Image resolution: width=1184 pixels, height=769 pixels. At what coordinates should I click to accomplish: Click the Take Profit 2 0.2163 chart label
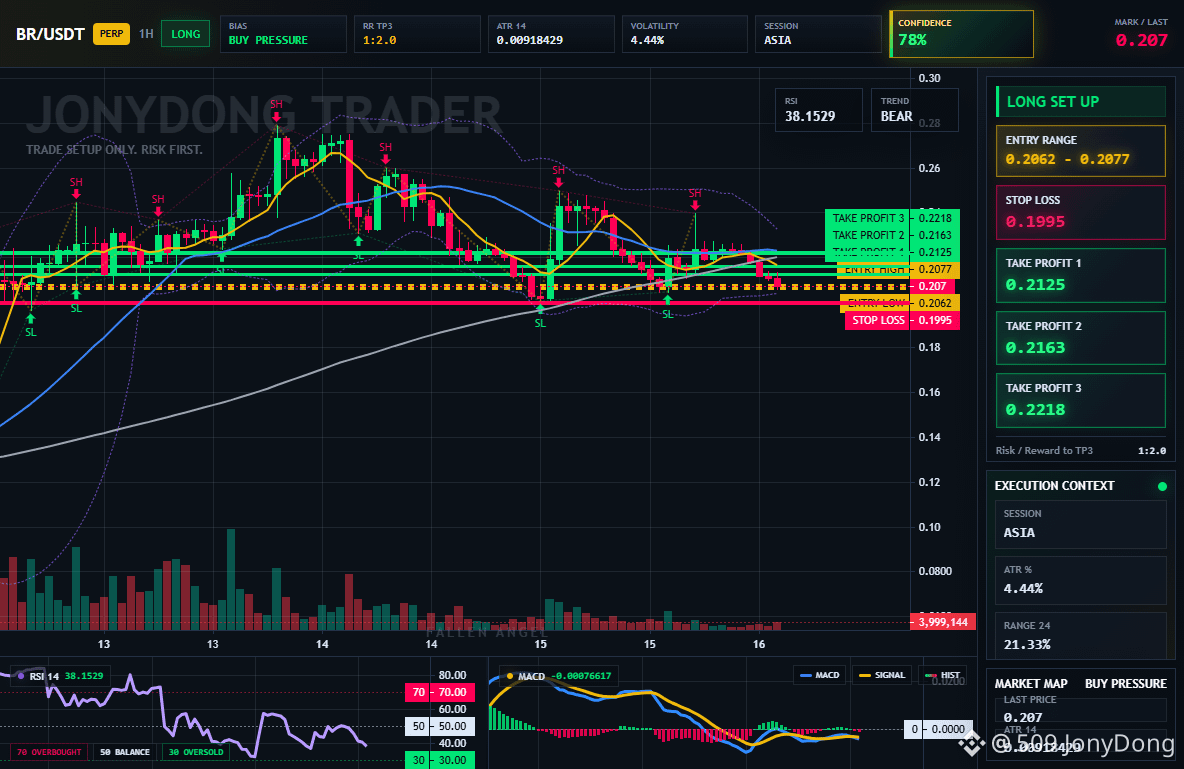click(892, 235)
